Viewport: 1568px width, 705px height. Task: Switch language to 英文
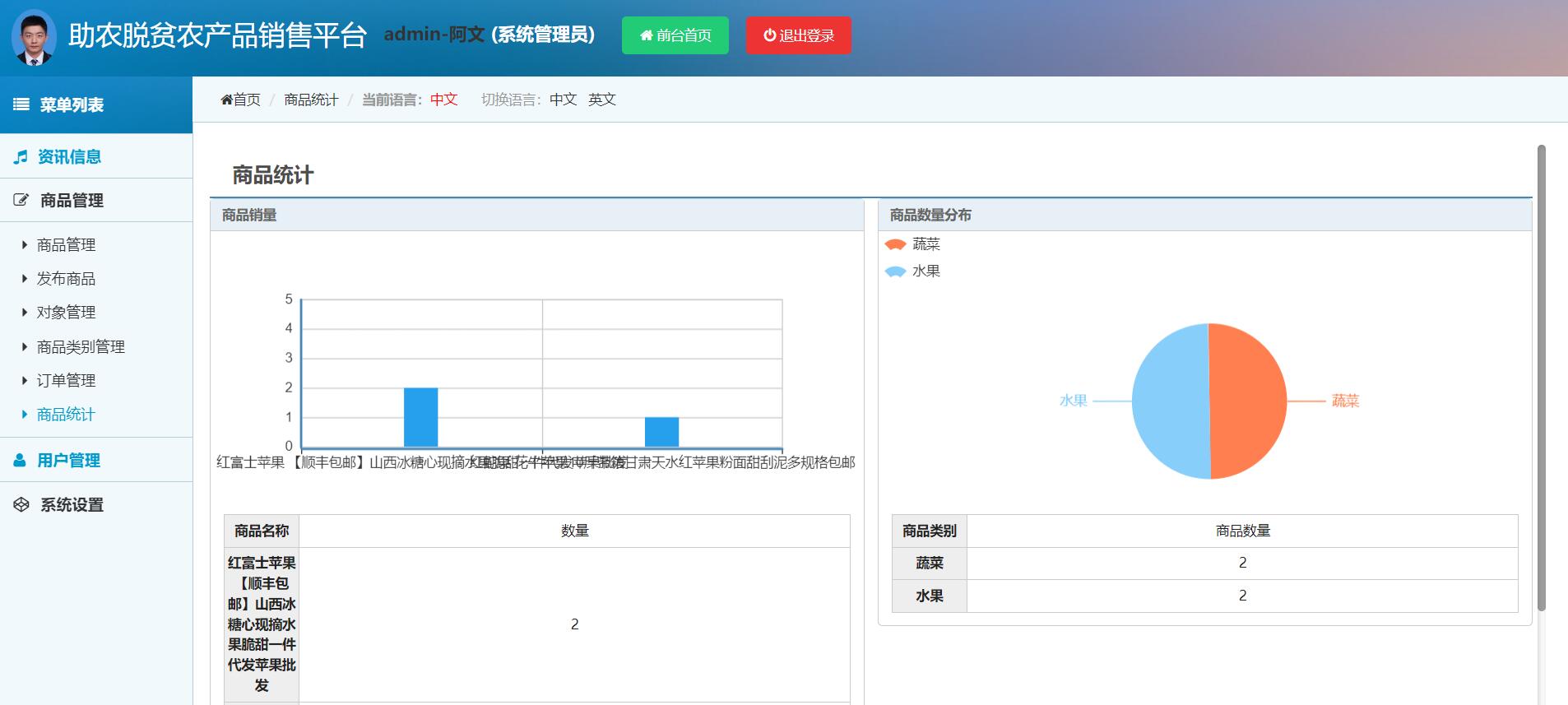[602, 100]
